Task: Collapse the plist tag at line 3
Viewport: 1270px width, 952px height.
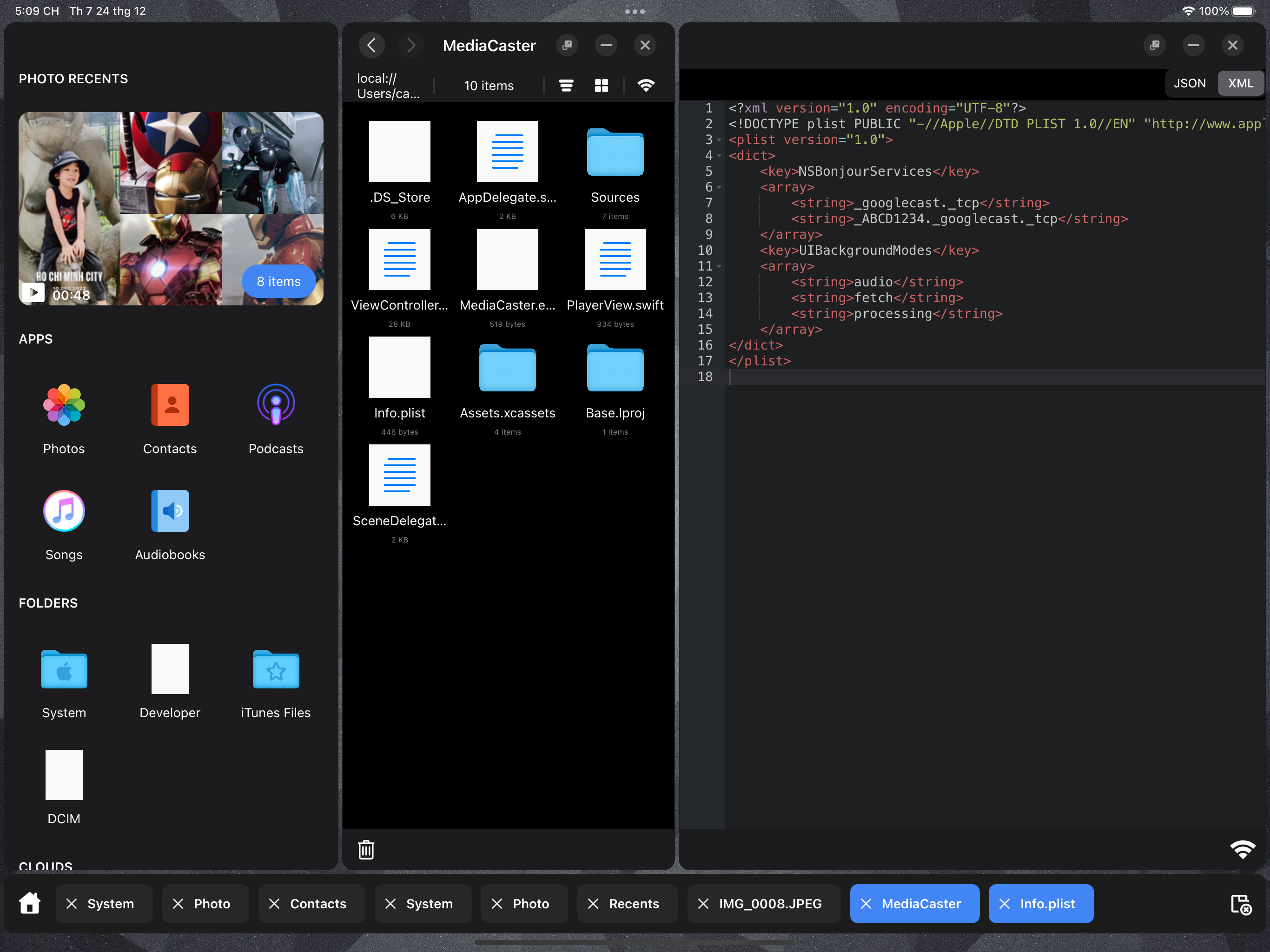Action: point(720,140)
